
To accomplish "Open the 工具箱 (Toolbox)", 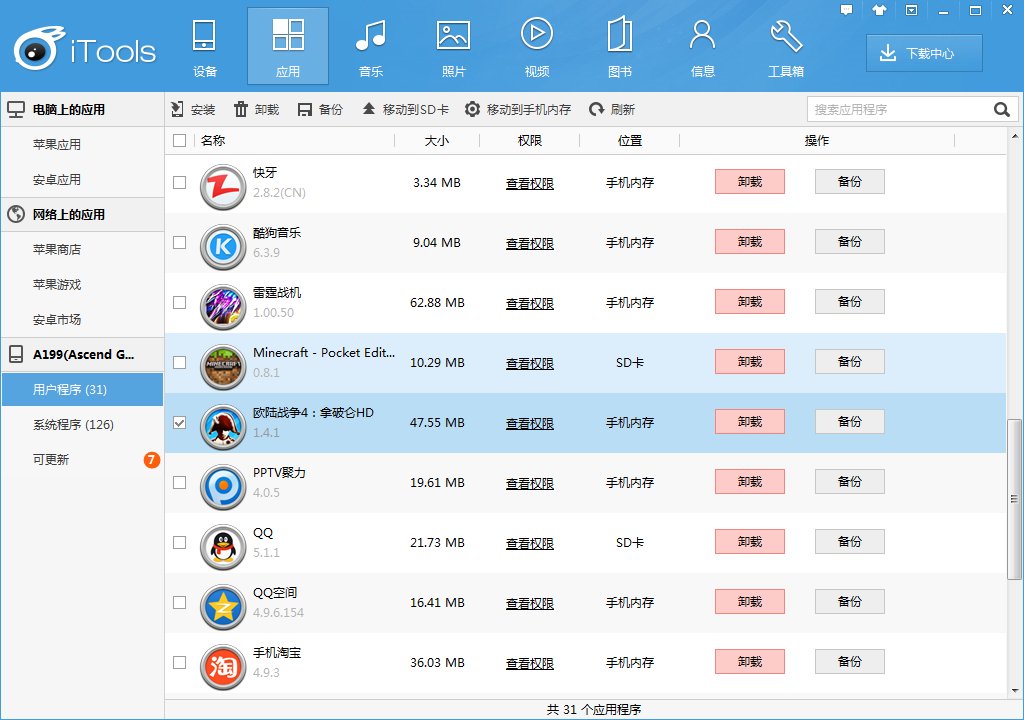I will click(x=786, y=46).
